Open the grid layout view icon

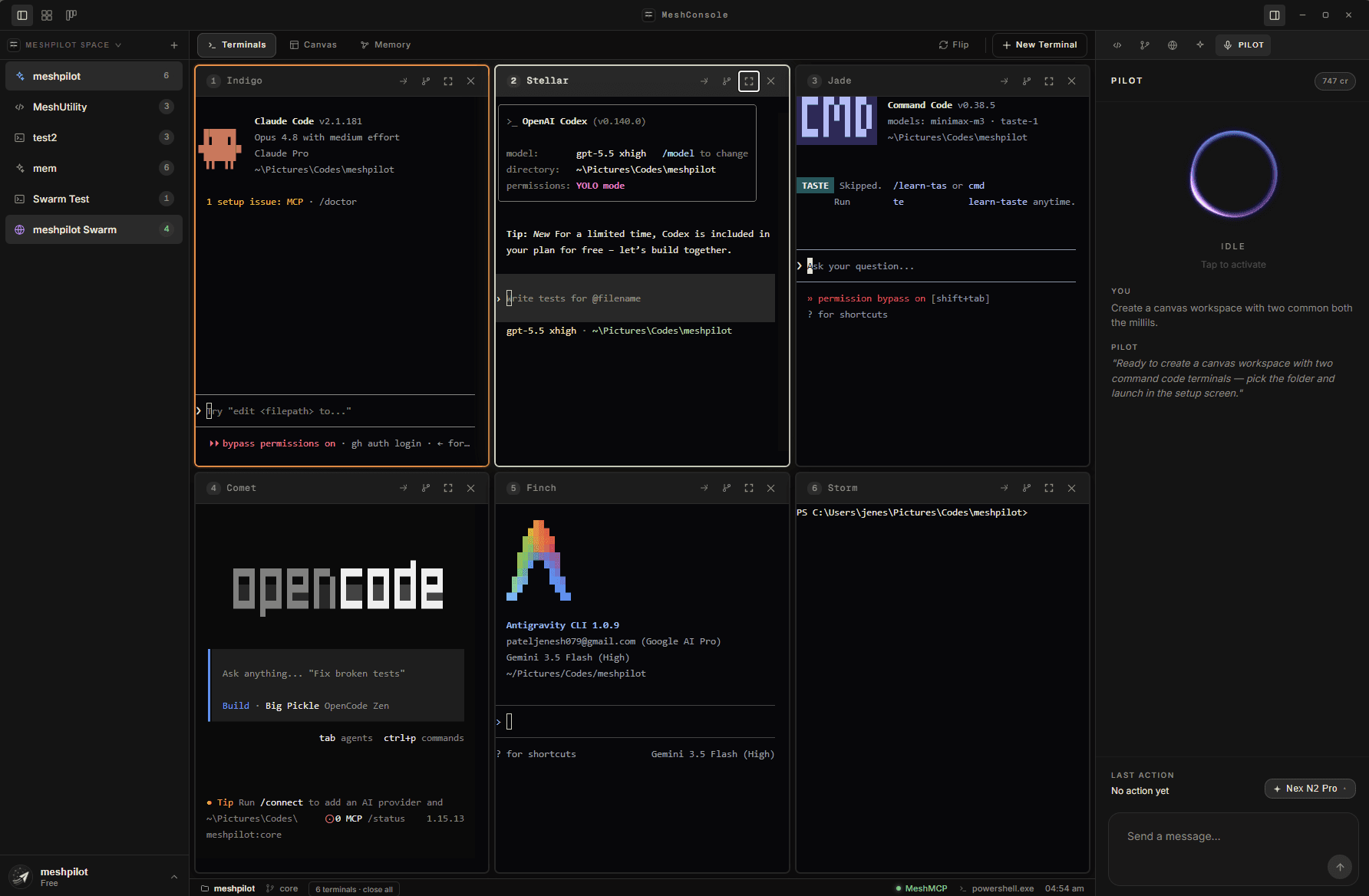tap(47, 15)
